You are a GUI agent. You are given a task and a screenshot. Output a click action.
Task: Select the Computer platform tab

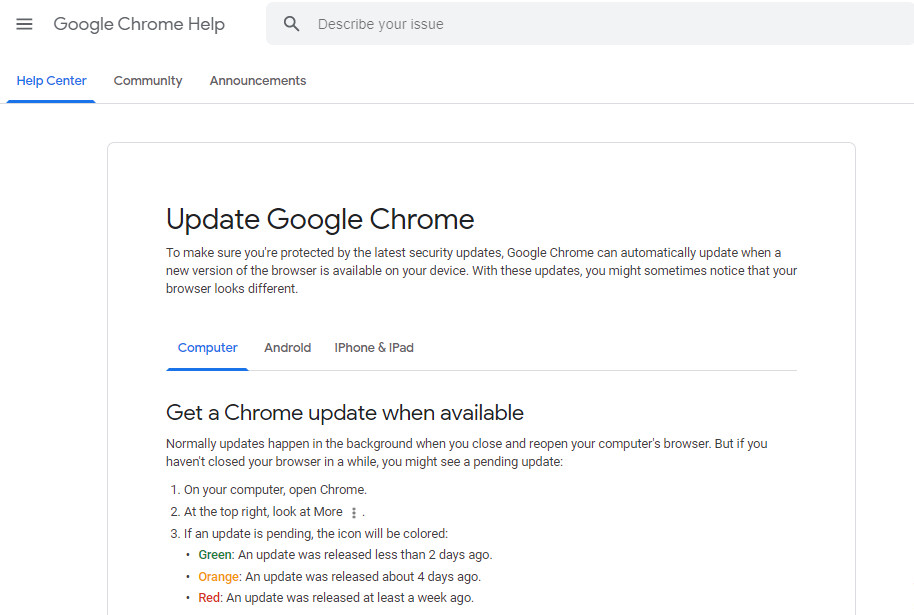point(208,347)
